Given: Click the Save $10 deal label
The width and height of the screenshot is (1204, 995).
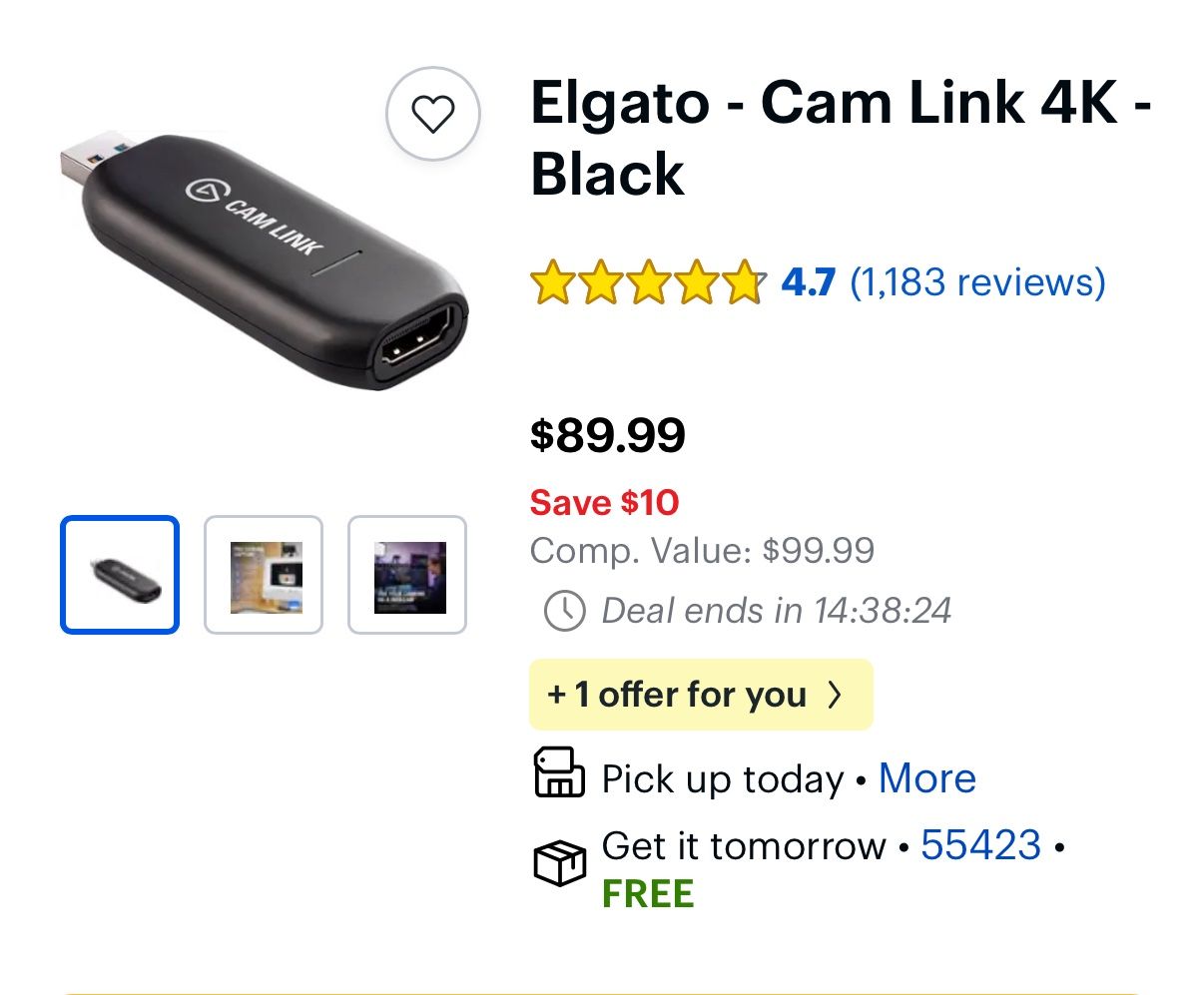Looking at the screenshot, I should click(604, 502).
